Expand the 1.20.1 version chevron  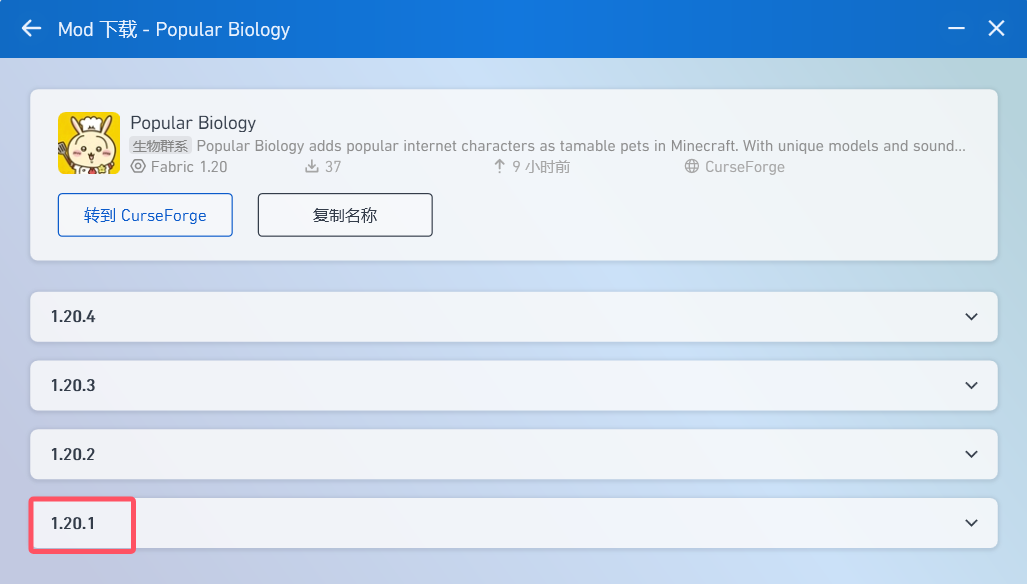[x=971, y=523]
